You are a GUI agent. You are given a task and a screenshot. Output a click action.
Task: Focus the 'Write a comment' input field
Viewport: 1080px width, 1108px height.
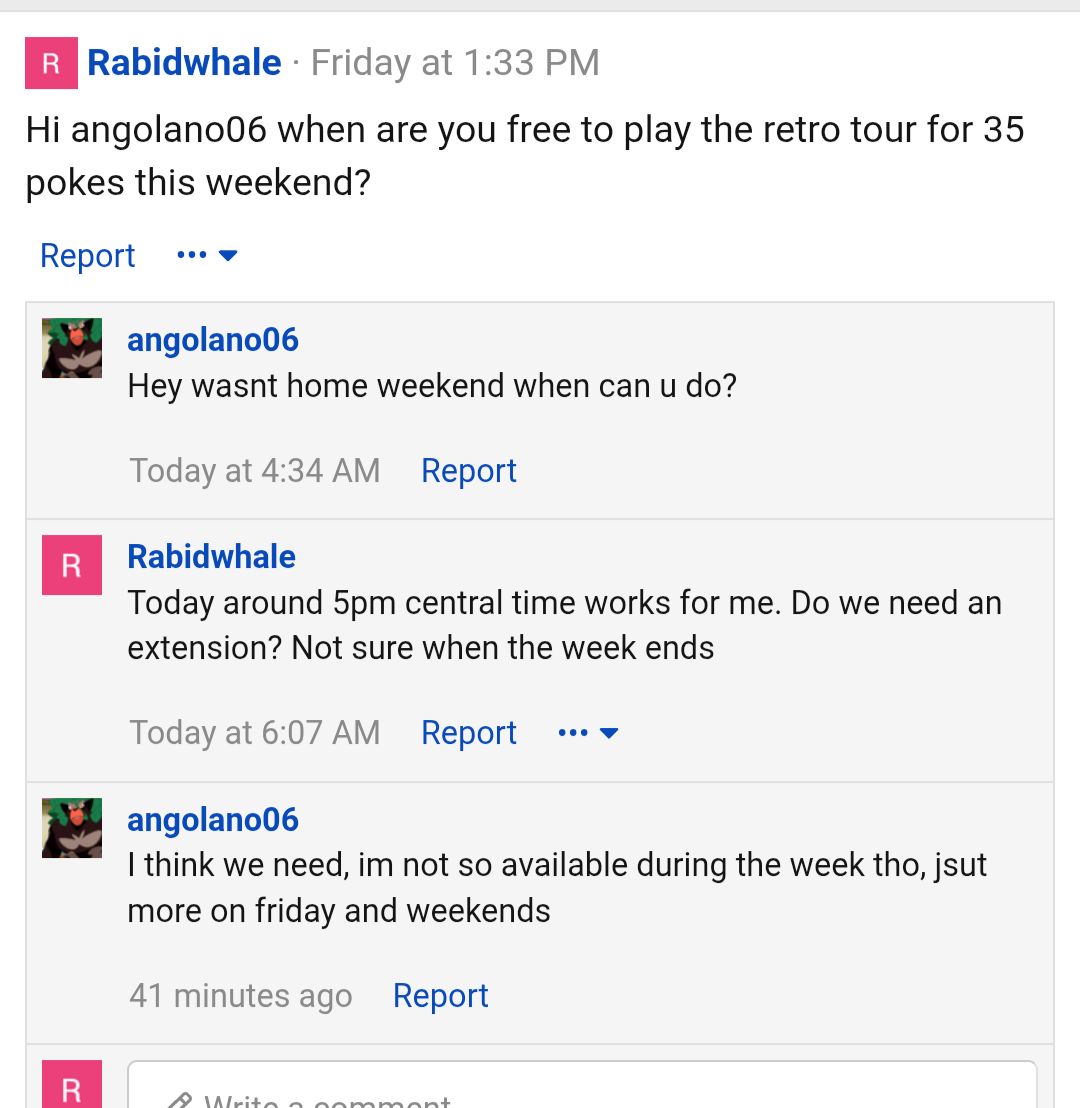click(582, 1085)
